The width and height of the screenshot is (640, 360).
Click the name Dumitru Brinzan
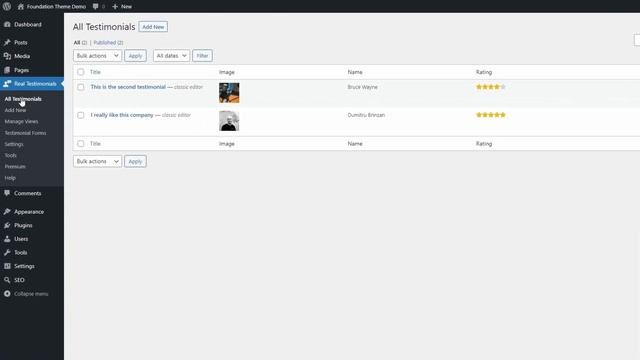coord(366,115)
